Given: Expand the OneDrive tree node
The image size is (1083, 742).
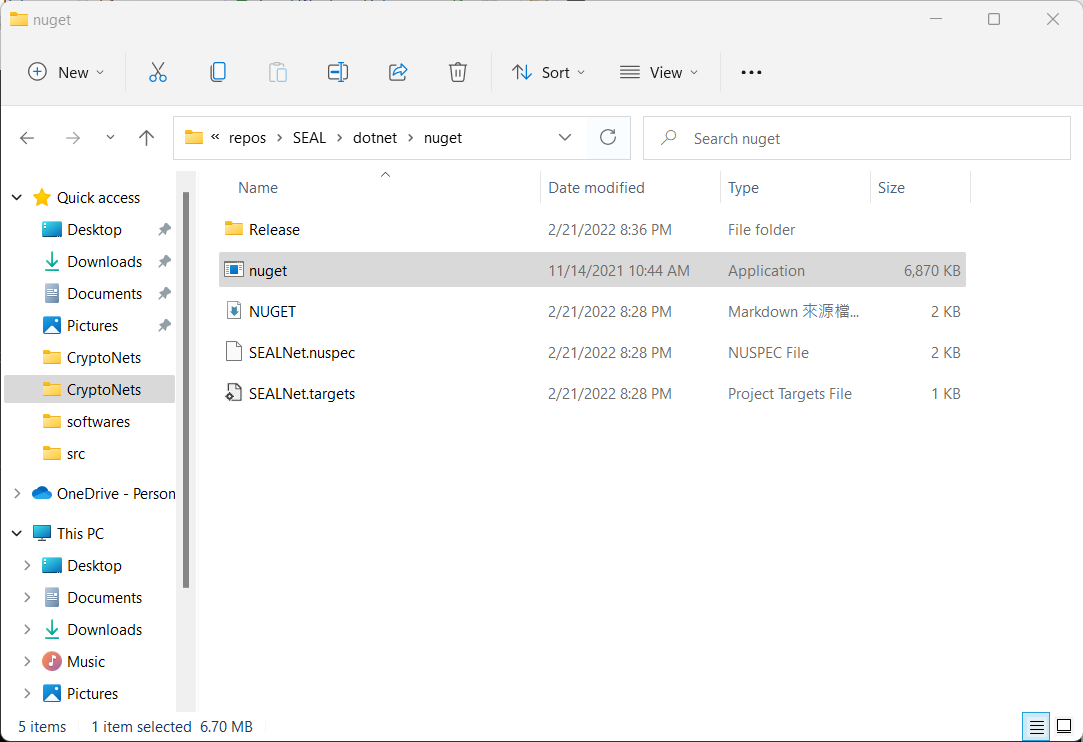Looking at the screenshot, I should tap(16, 493).
